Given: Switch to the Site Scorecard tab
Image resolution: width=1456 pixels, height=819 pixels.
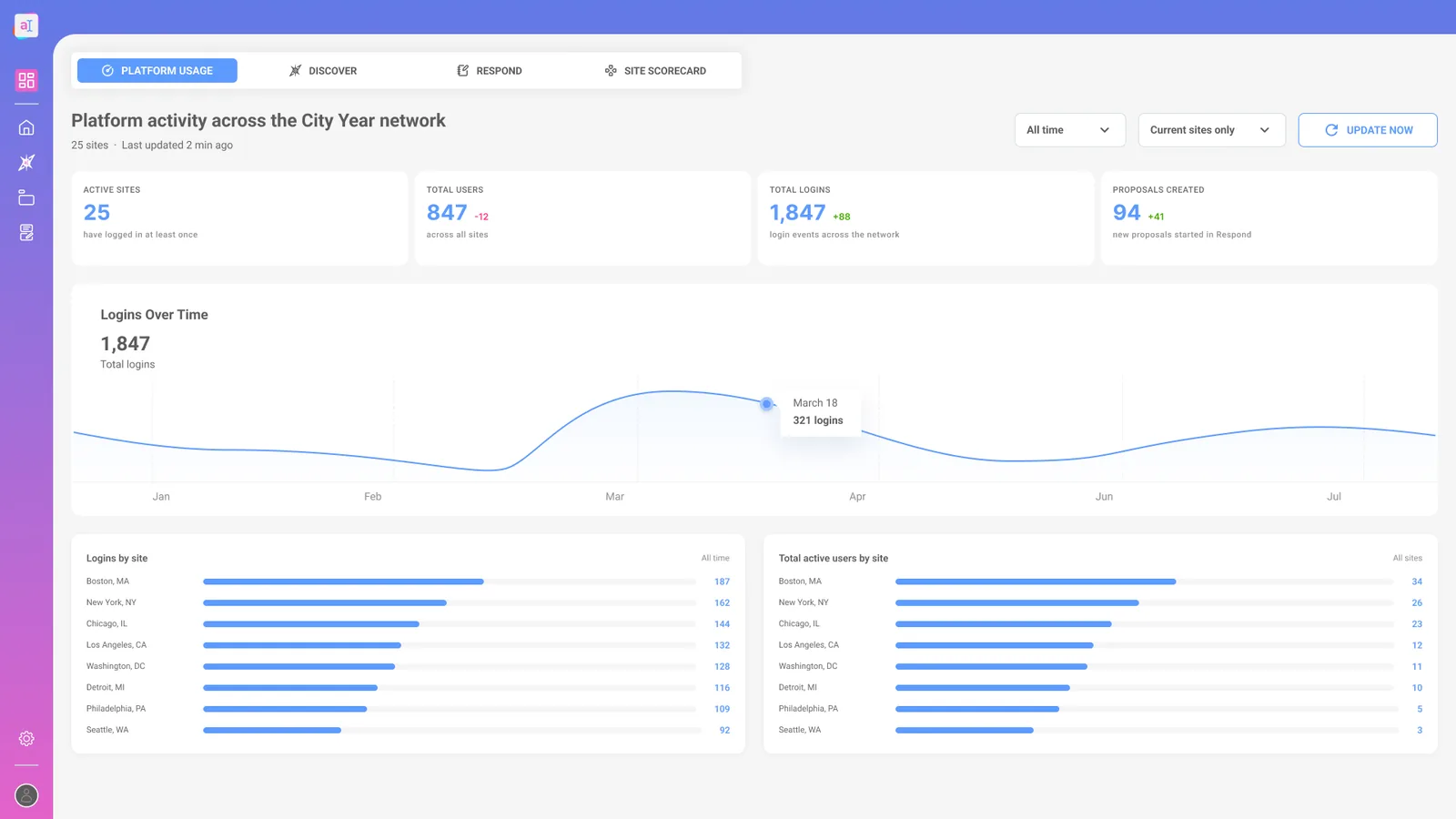Looking at the screenshot, I should [x=655, y=70].
